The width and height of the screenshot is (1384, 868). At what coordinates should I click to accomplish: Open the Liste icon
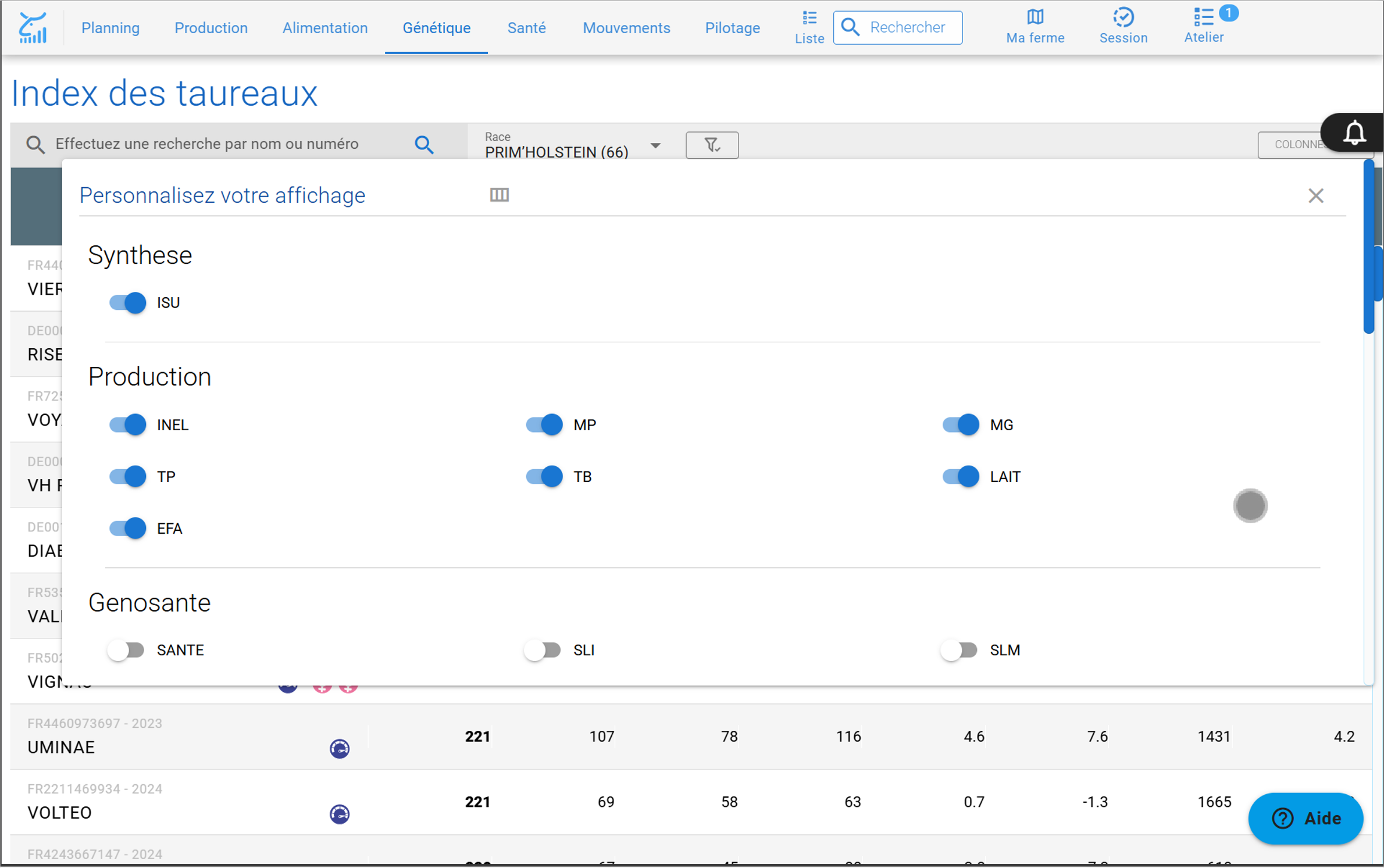click(809, 27)
